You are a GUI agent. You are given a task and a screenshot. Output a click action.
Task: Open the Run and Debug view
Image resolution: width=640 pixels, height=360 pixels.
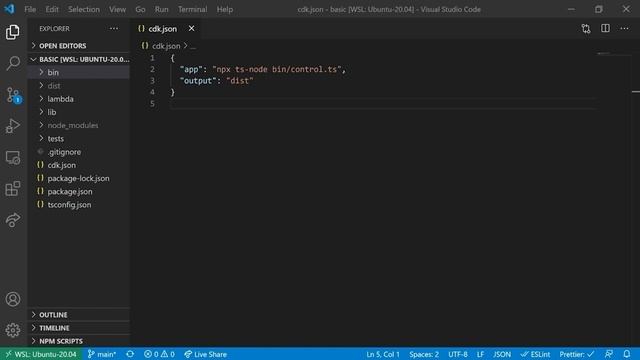pos(13,126)
